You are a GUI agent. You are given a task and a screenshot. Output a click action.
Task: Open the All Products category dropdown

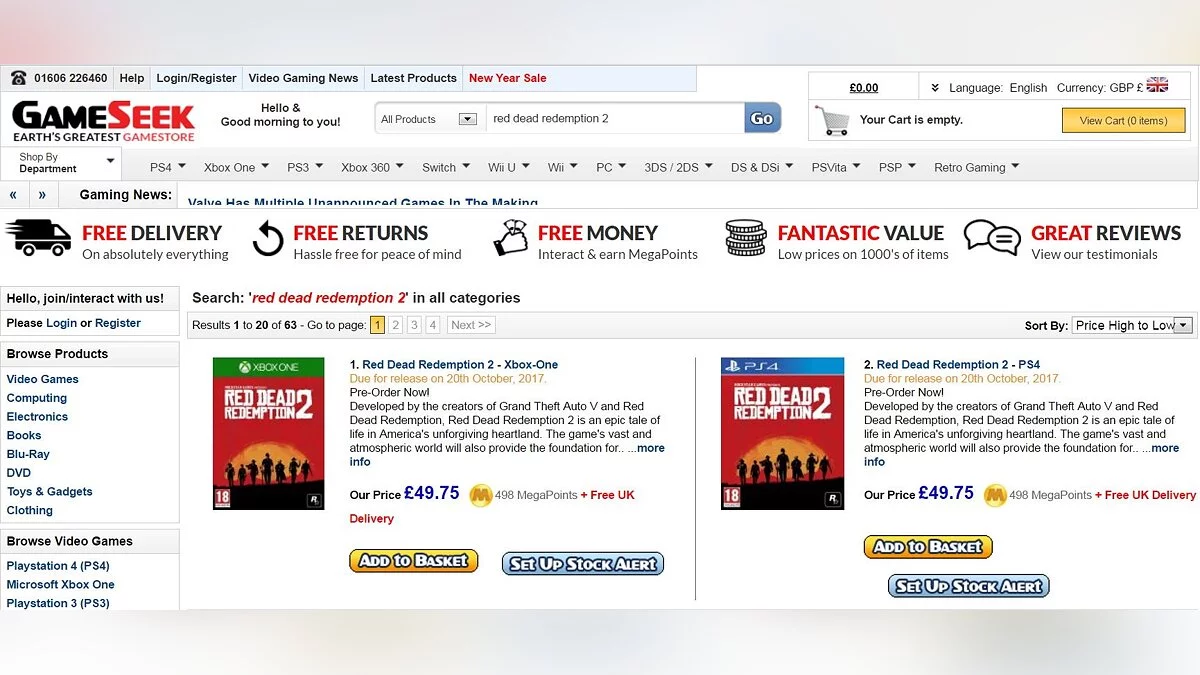pyautogui.click(x=428, y=119)
